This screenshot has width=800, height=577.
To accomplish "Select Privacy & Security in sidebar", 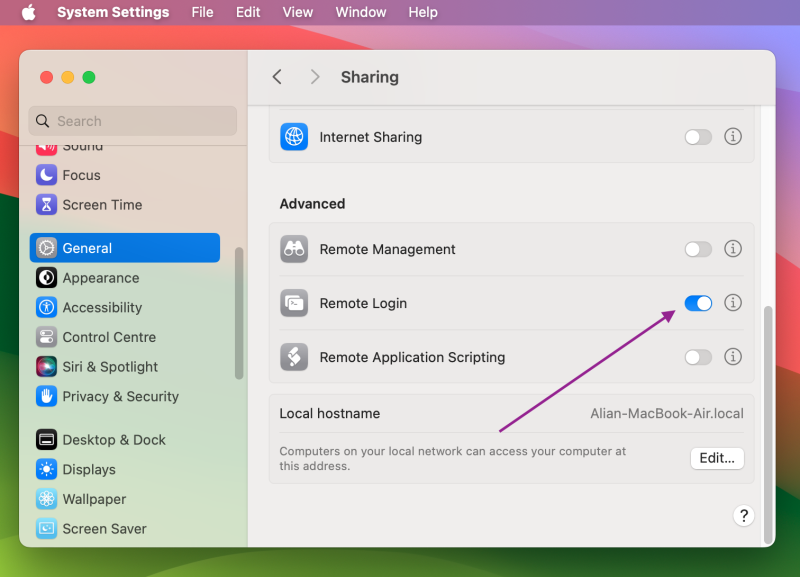I will tap(125, 396).
